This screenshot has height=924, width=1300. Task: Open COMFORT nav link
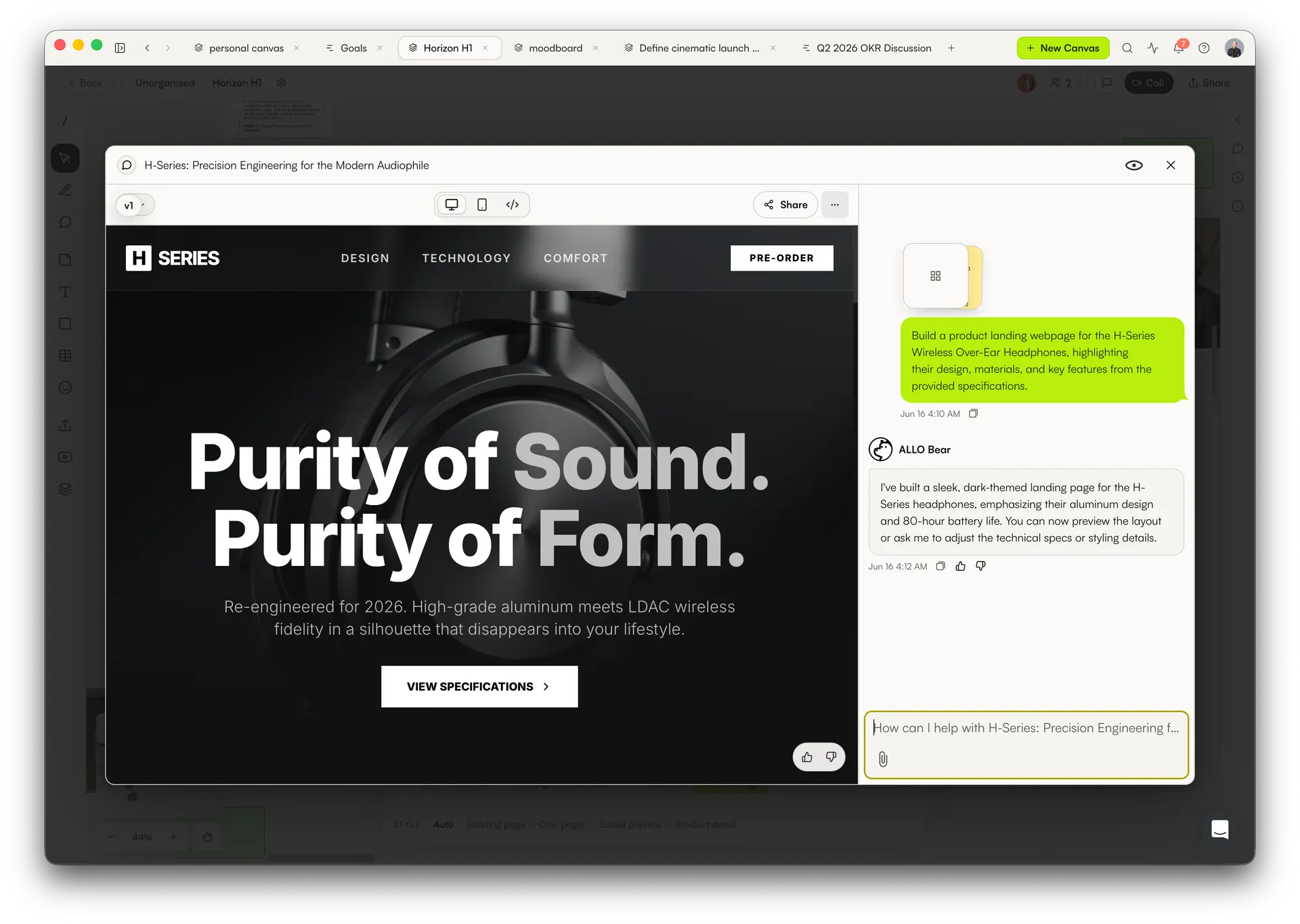(x=576, y=258)
